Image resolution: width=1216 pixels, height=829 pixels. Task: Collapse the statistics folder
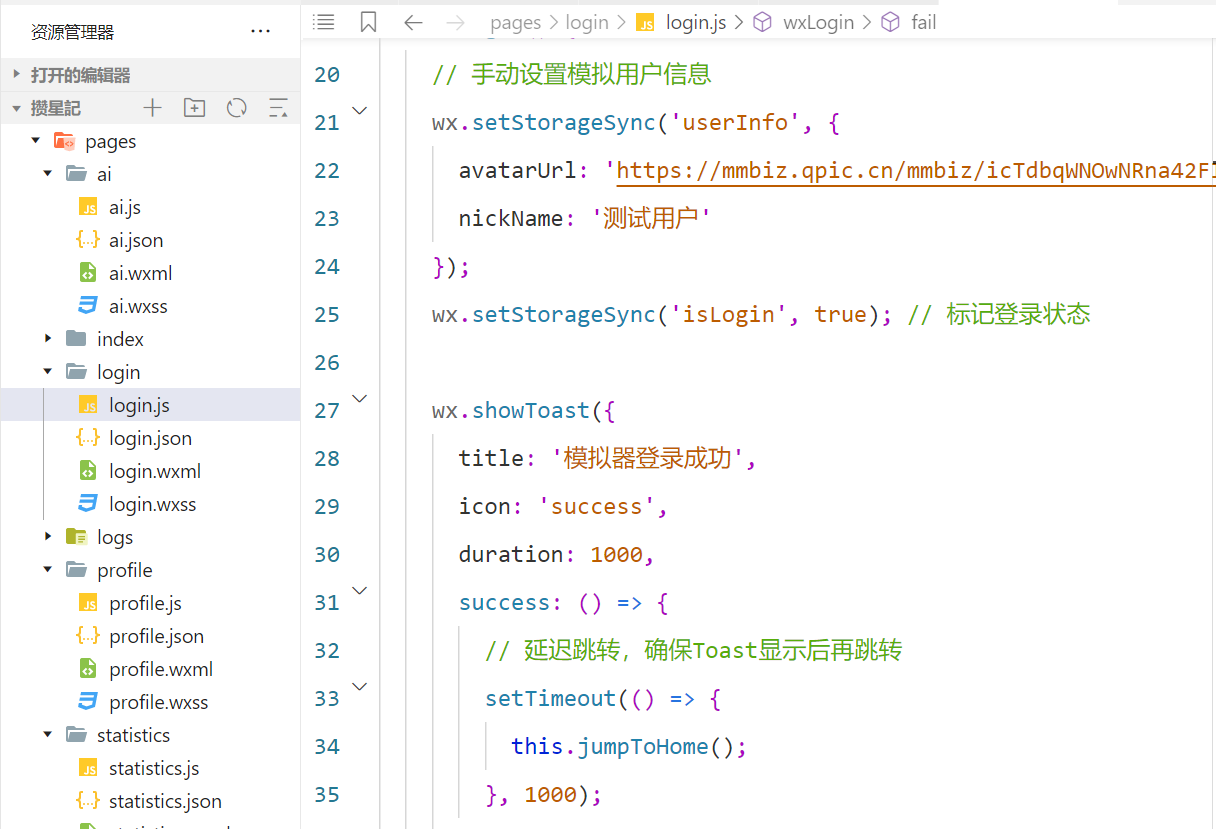tap(48, 735)
